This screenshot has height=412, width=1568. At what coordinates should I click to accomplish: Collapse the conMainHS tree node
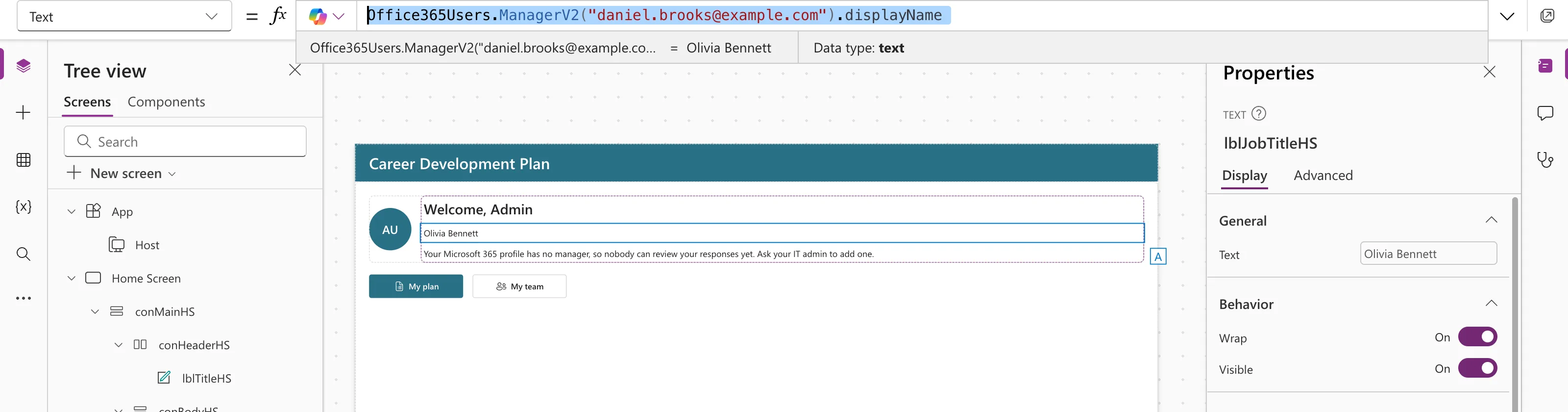(95, 312)
